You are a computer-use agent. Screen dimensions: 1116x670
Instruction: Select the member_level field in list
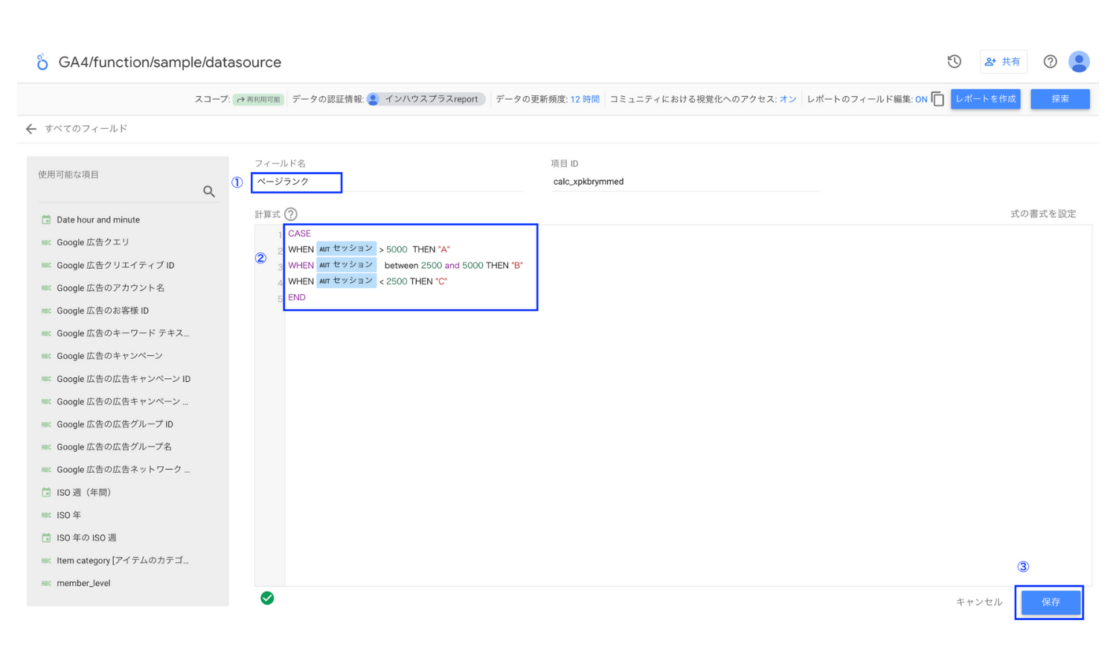pos(83,583)
